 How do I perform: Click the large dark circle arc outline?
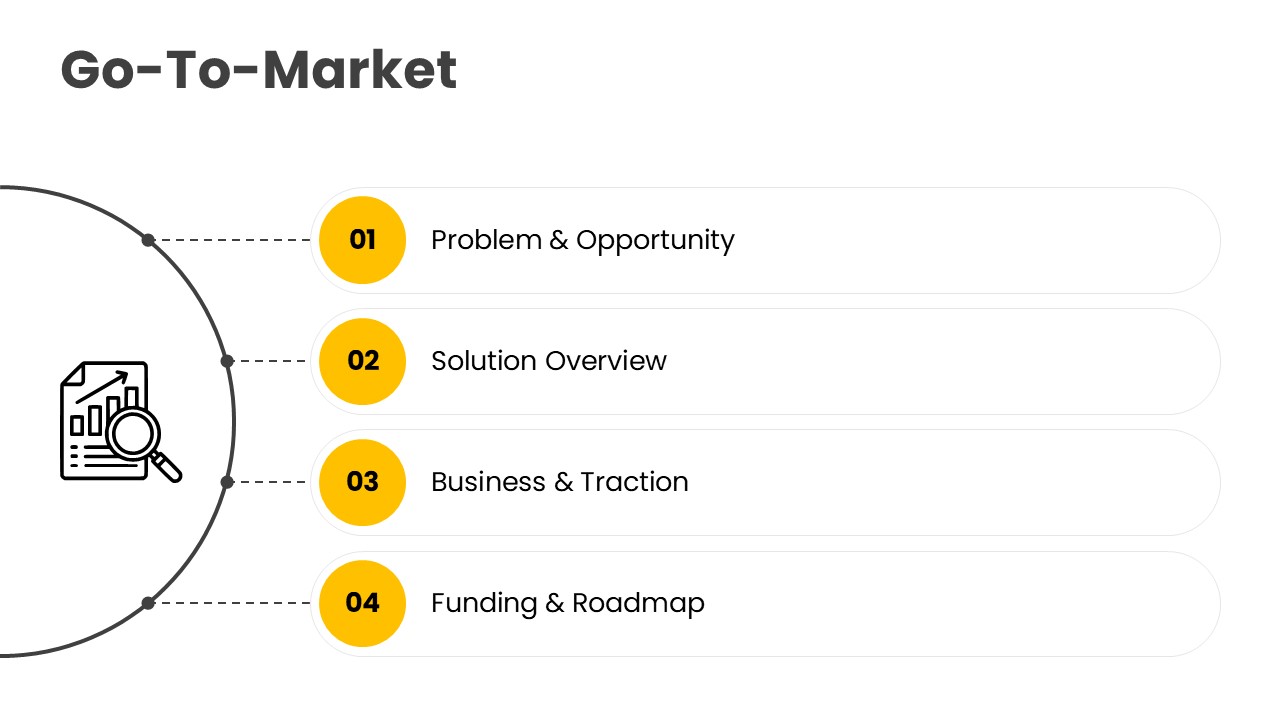[x=234, y=421]
